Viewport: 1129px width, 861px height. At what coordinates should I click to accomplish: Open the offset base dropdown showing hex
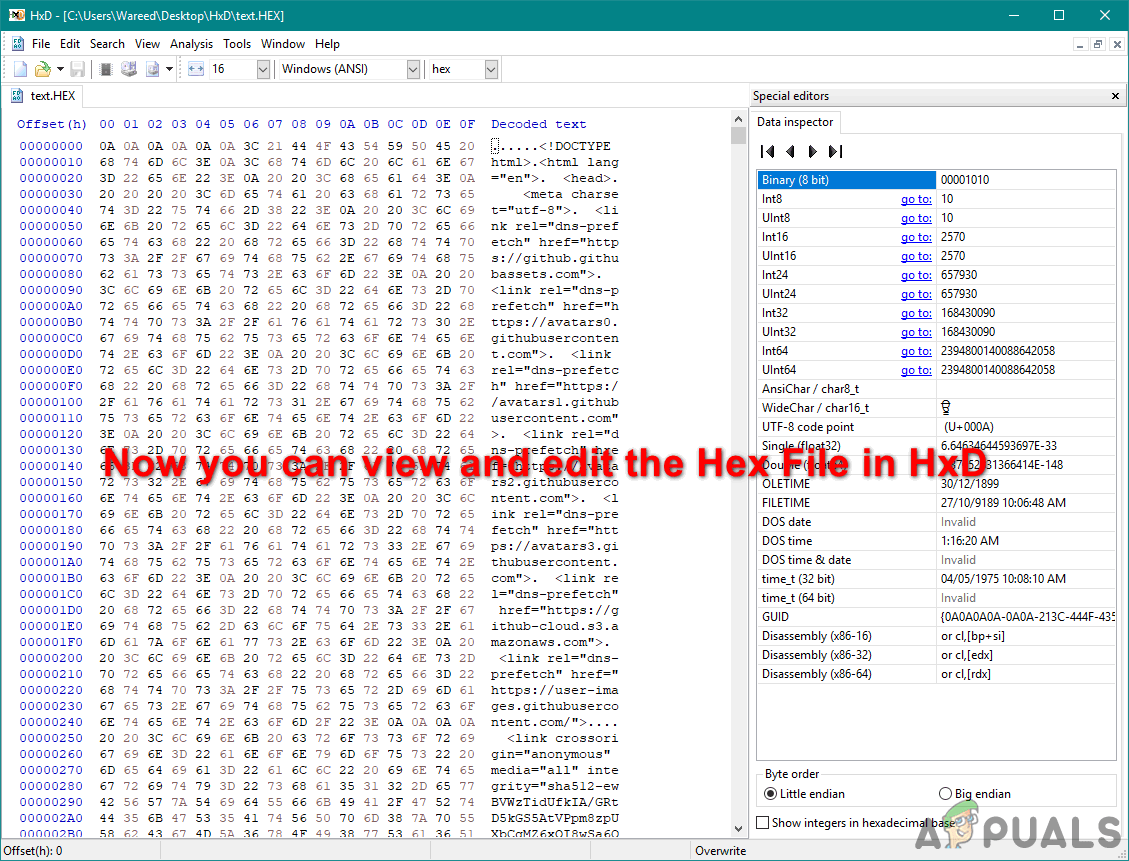(x=489, y=69)
